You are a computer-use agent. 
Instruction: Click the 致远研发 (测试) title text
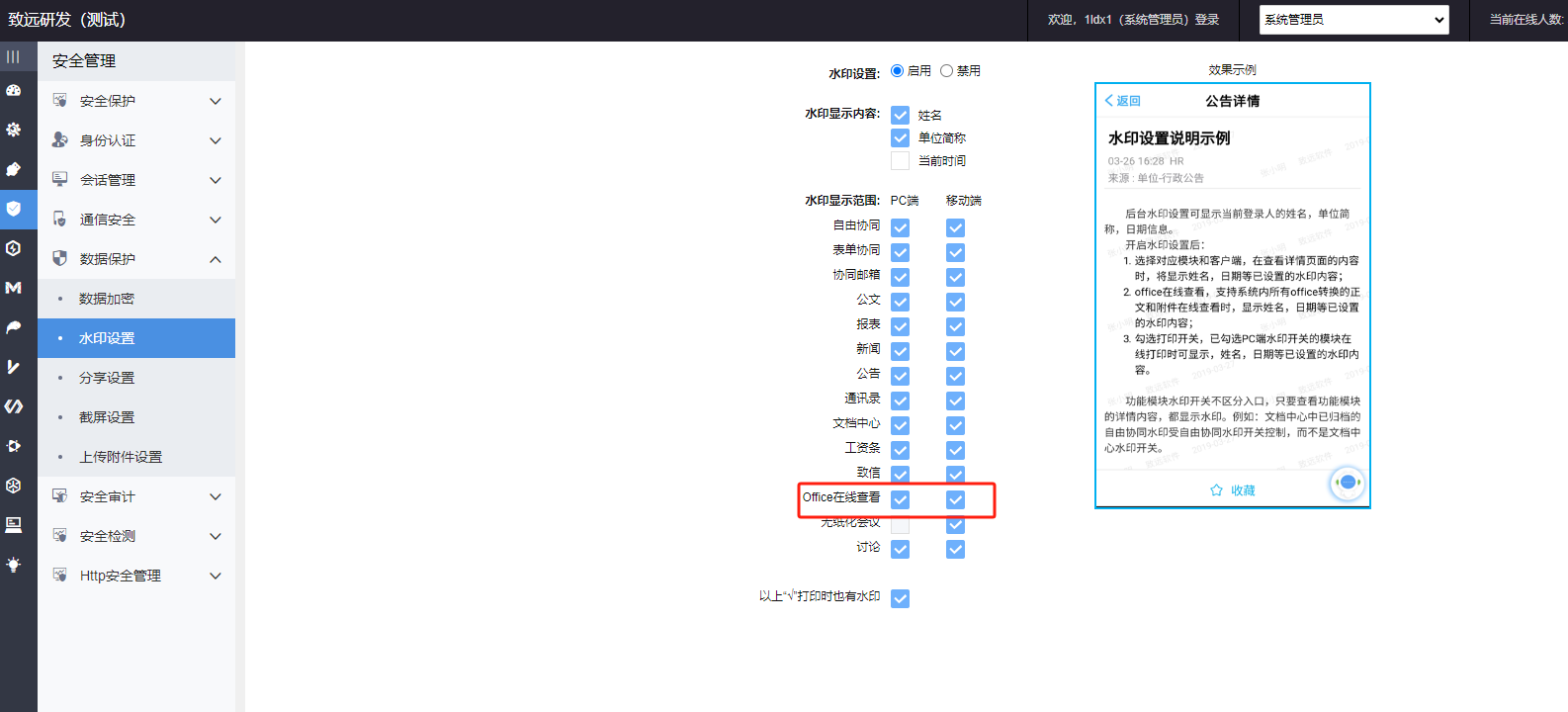(67, 20)
